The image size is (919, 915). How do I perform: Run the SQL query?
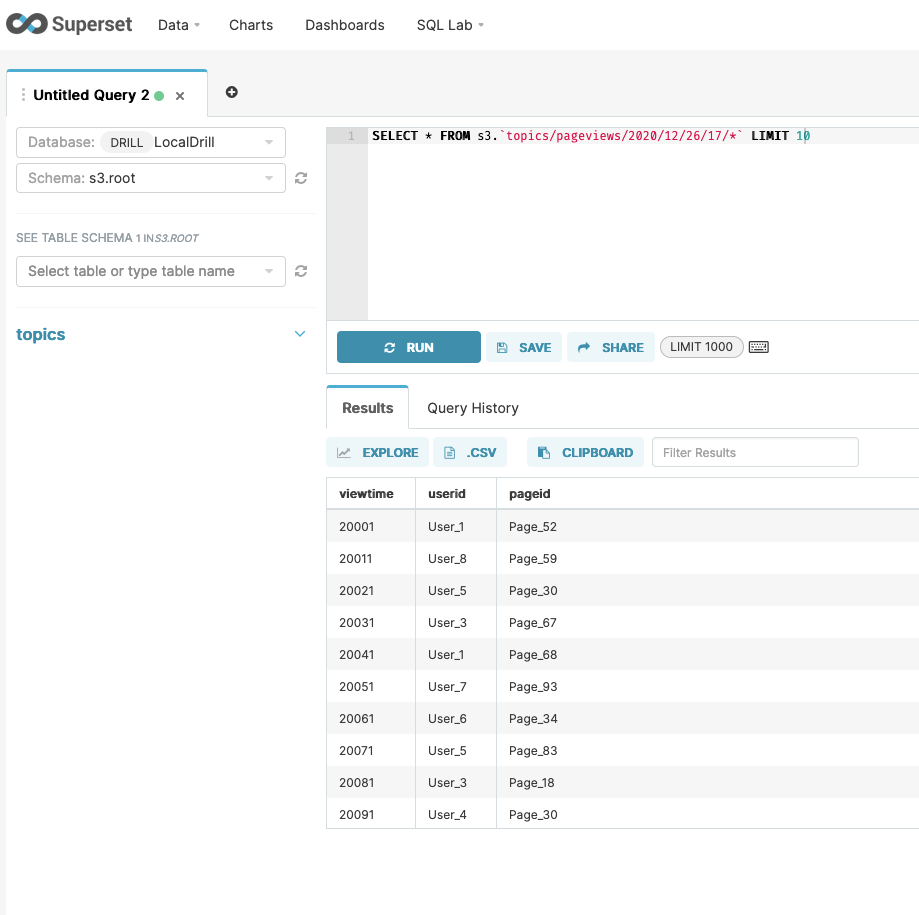pos(409,347)
